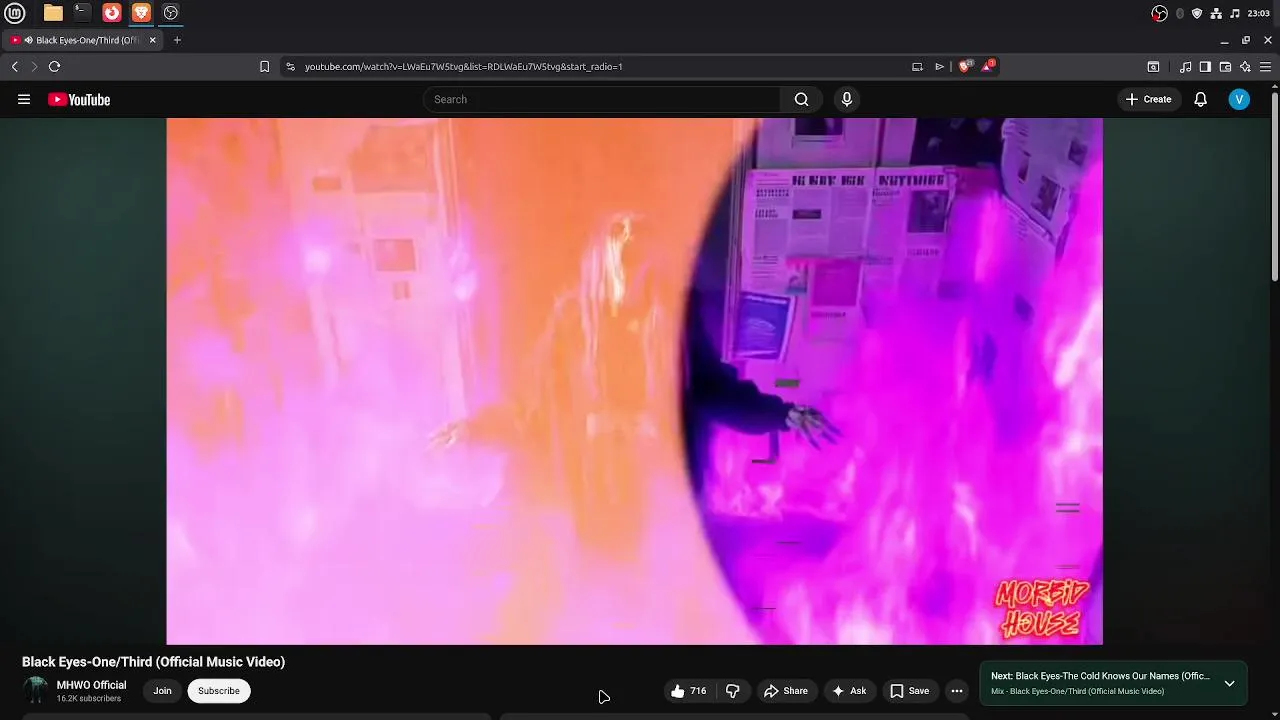Mute the tab using its speaker icon

[28, 40]
